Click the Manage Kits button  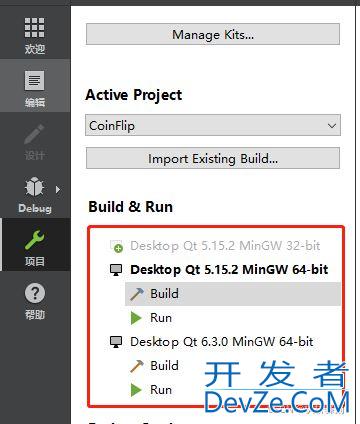pos(213,34)
